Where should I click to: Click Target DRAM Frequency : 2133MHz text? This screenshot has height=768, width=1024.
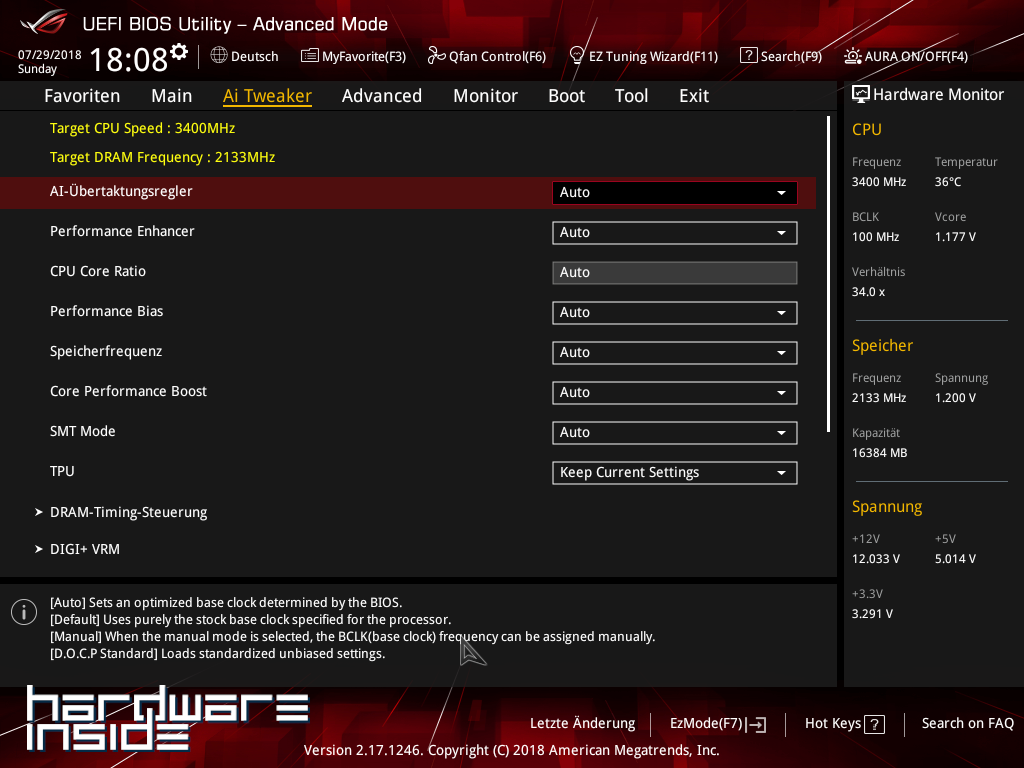click(x=163, y=157)
